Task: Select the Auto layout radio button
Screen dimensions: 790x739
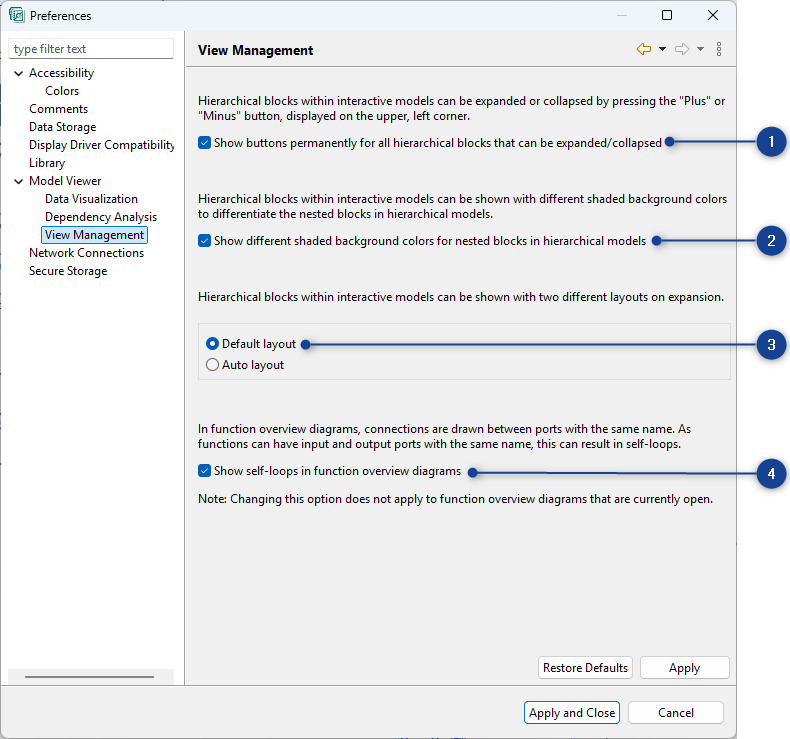Action: 213,365
